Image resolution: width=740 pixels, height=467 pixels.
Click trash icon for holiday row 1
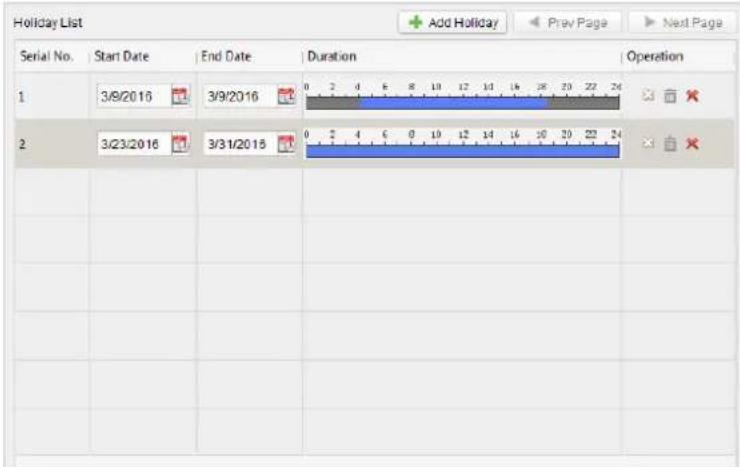click(x=670, y=96)
